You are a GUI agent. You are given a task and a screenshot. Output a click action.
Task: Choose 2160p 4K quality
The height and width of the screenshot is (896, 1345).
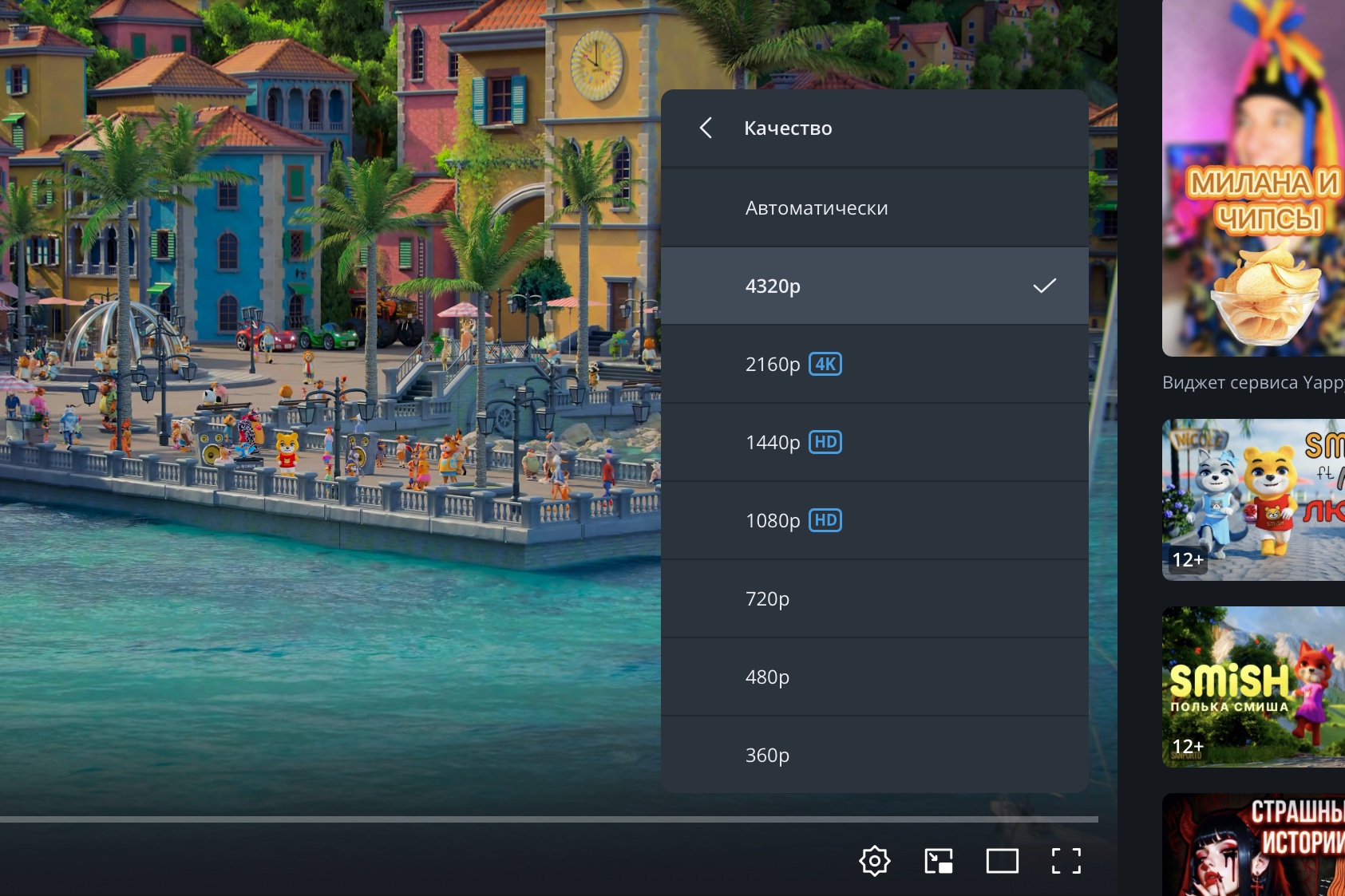pyautogui.click(x=875, y=364)
